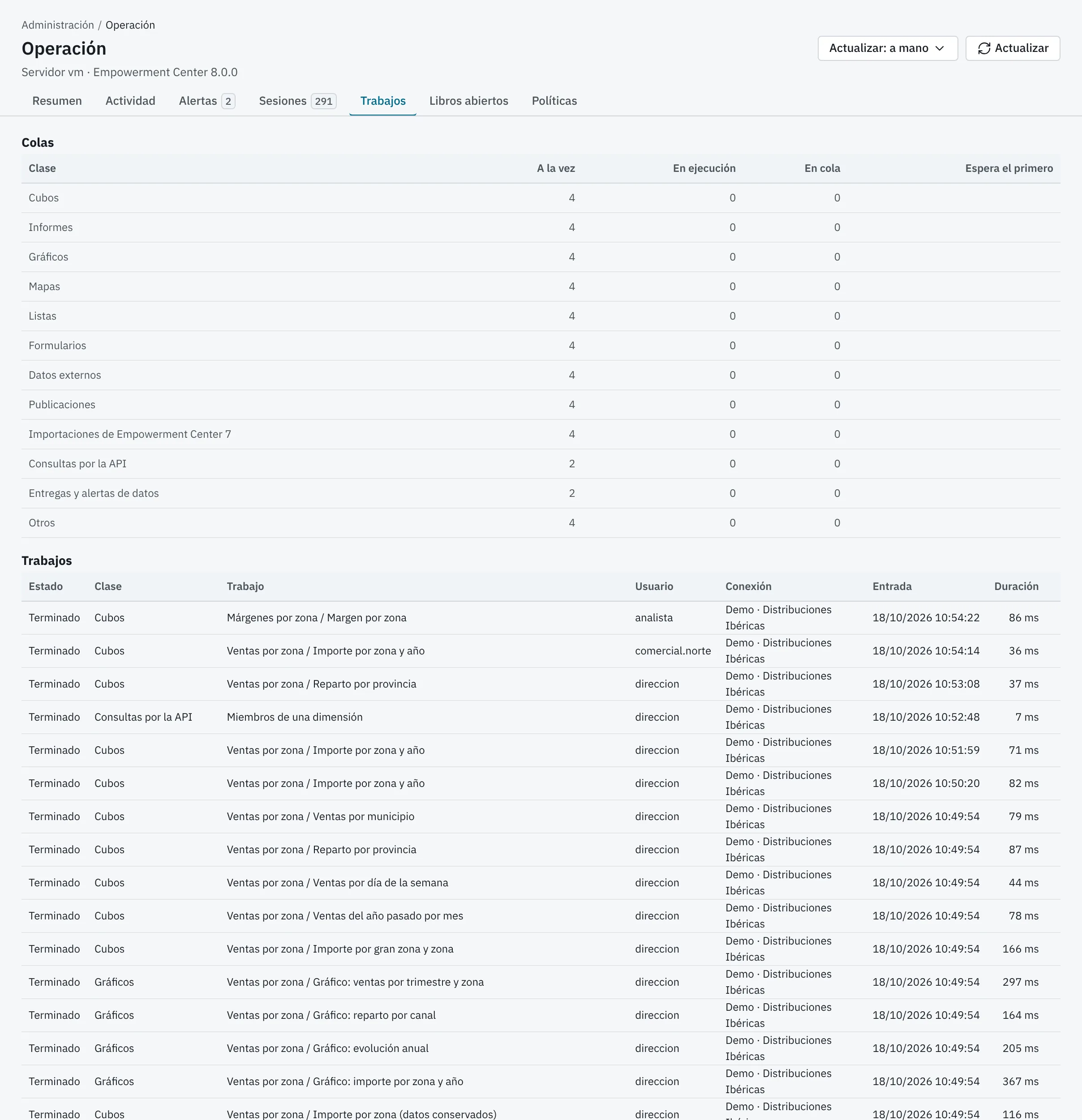The height and width of the screenshot is (1120, 1082).
Task: Select the Mapas queue row
Action: 541,287
